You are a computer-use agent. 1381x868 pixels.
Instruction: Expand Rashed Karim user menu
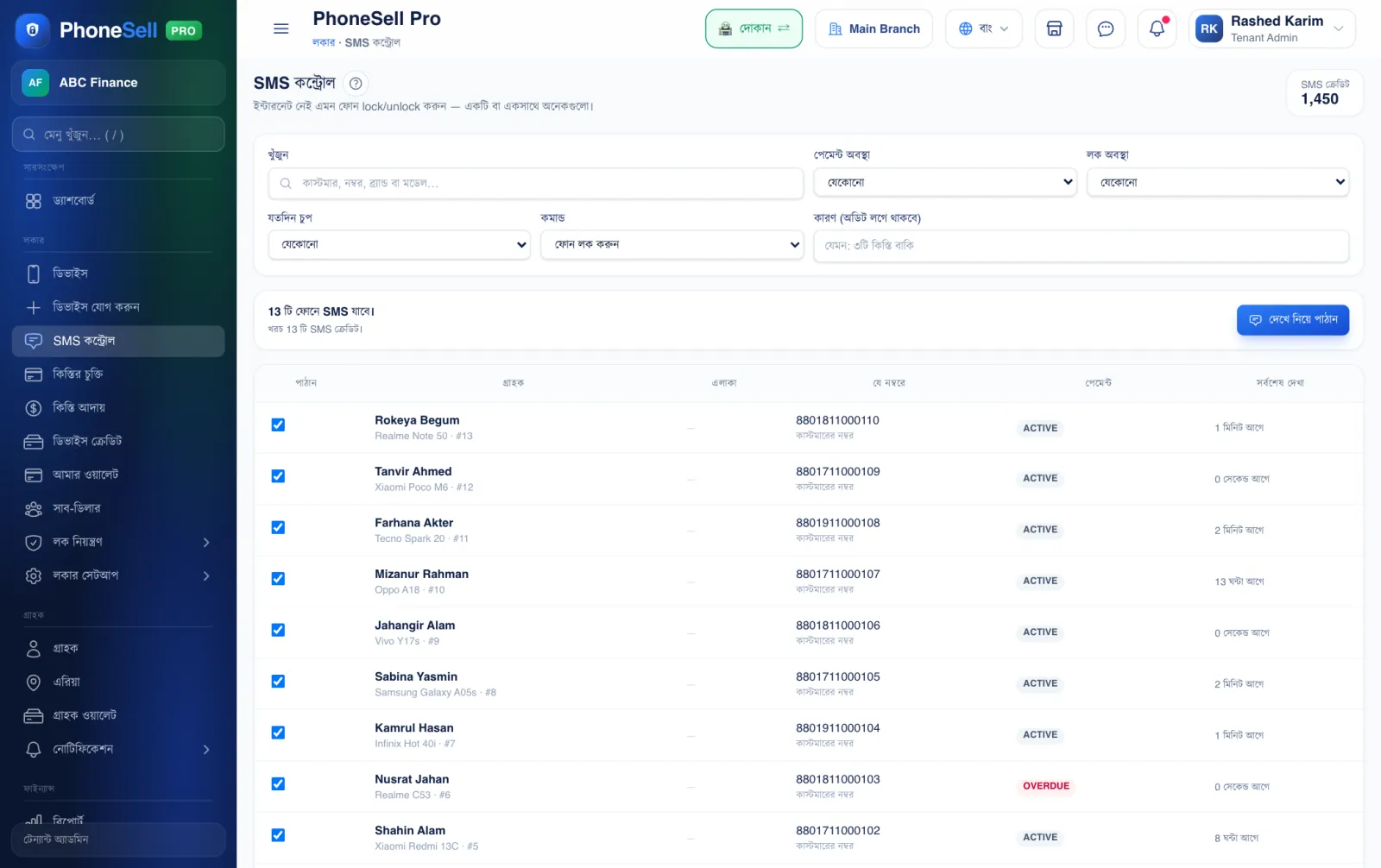click(1272, 28)
